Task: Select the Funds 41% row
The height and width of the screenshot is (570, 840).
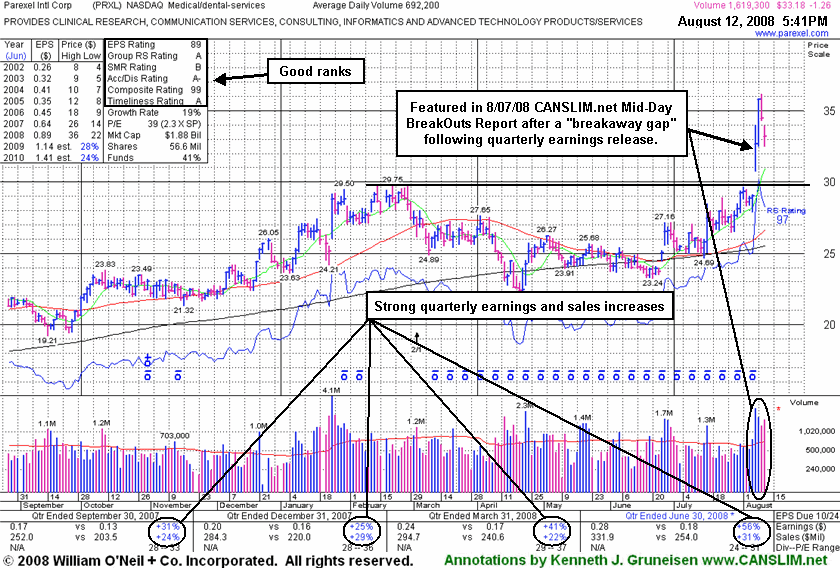Action: (154, 158)
